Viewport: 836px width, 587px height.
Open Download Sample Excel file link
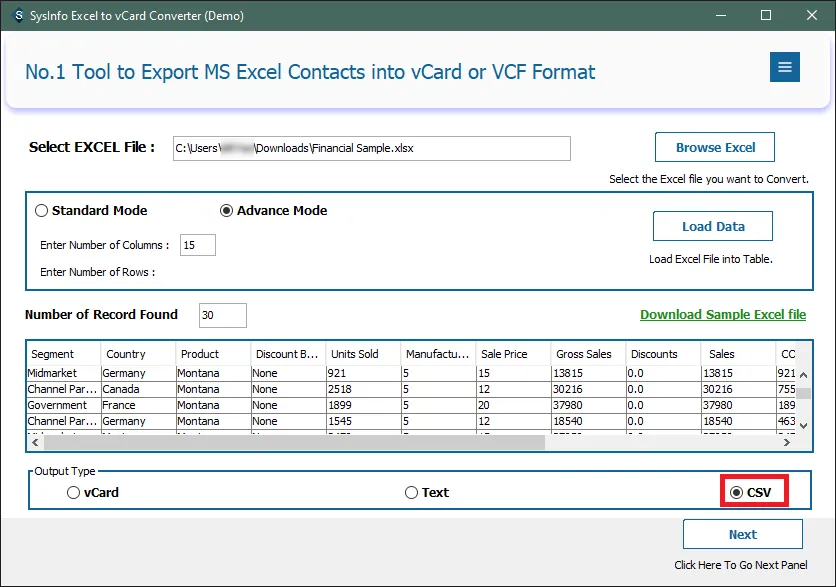[723, 315]
